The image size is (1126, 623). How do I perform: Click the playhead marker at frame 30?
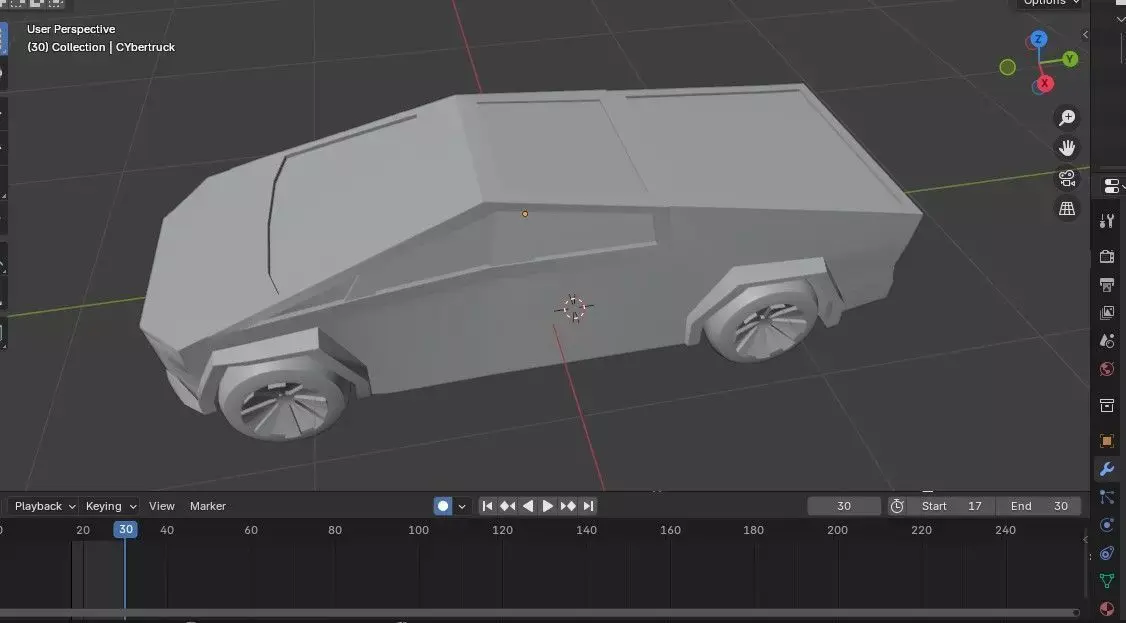126,530
